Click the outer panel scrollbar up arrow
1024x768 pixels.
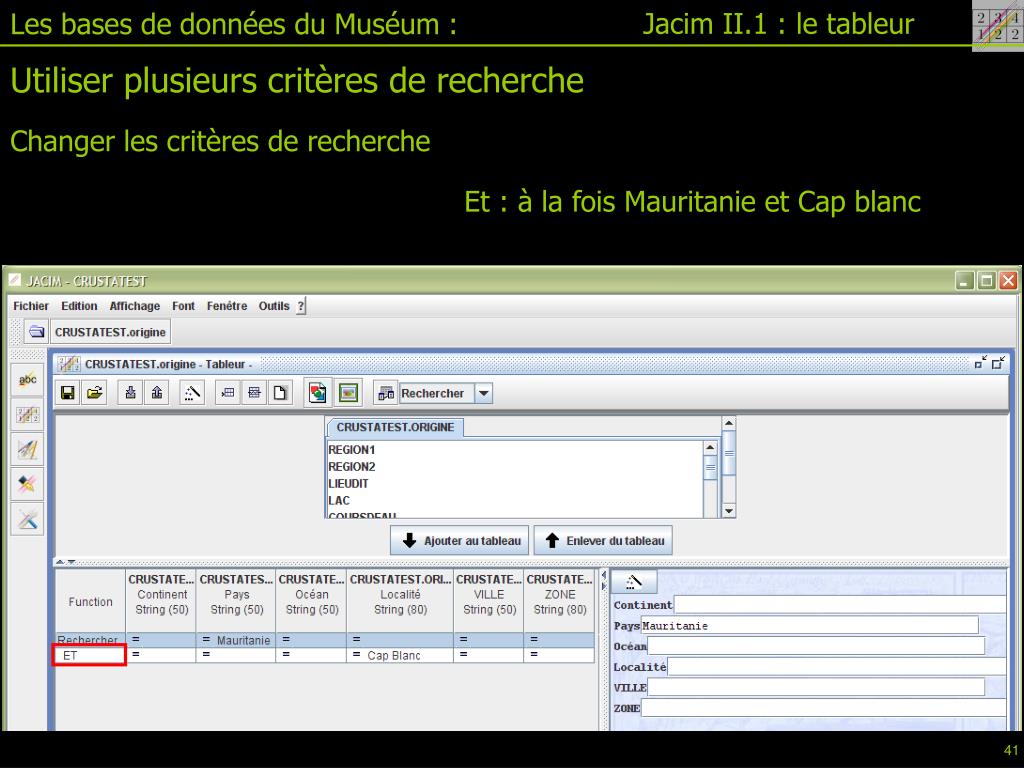[x=729, y=424]
